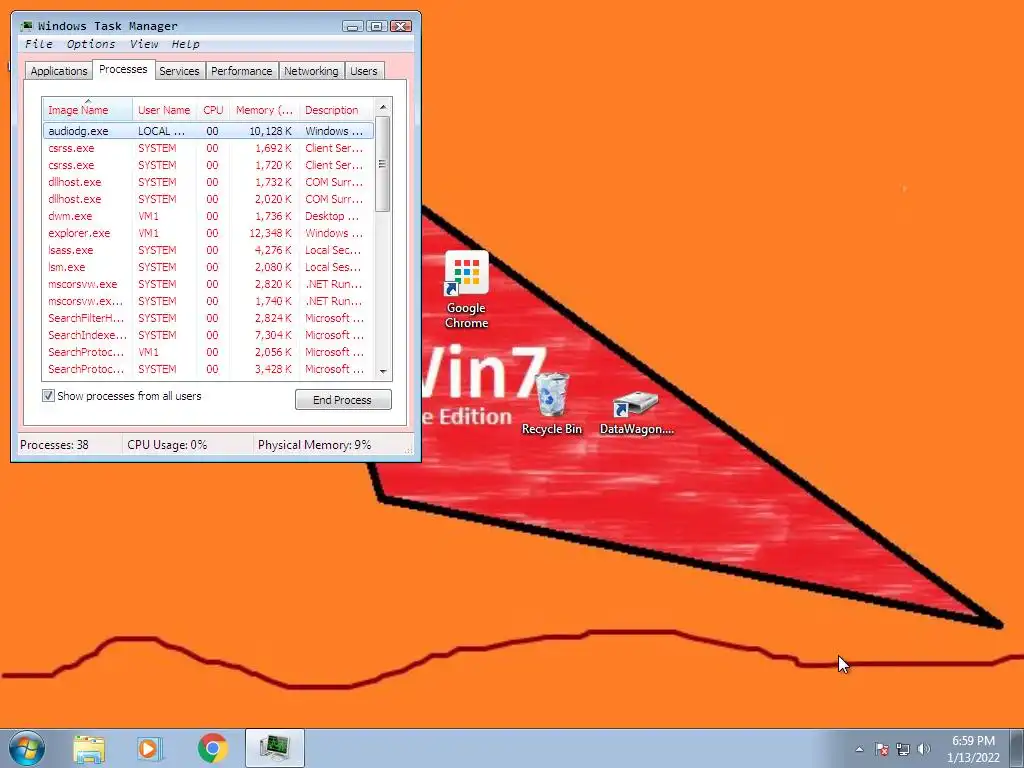Switch to the Services tab
Viewport: 1024px width, 768px height.
coord(180,71)
